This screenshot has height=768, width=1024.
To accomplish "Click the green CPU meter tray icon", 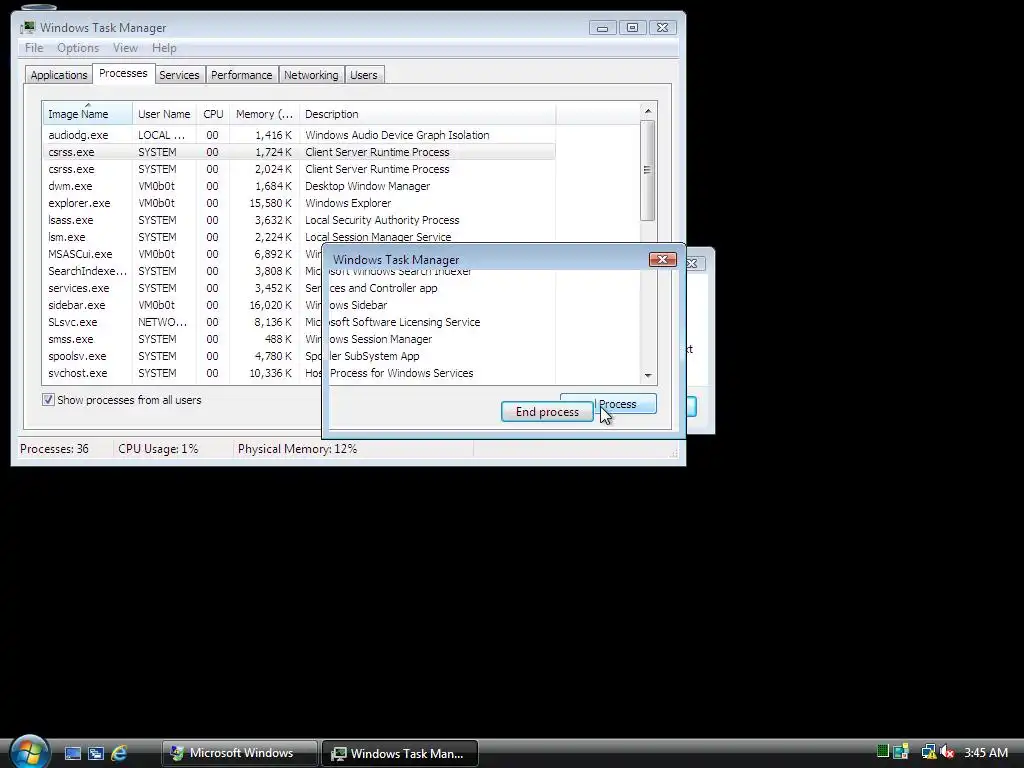I will pos(882,751).
